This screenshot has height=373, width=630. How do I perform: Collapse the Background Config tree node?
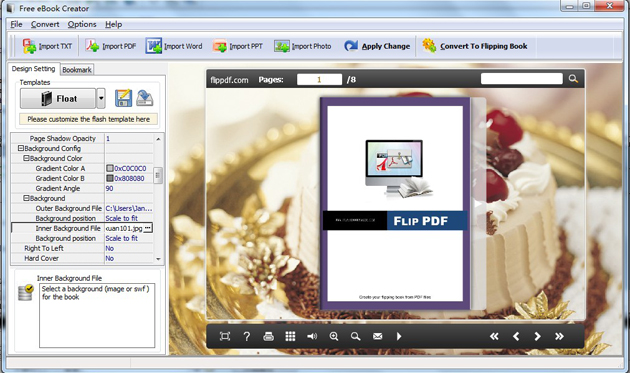tap(20, 148)
